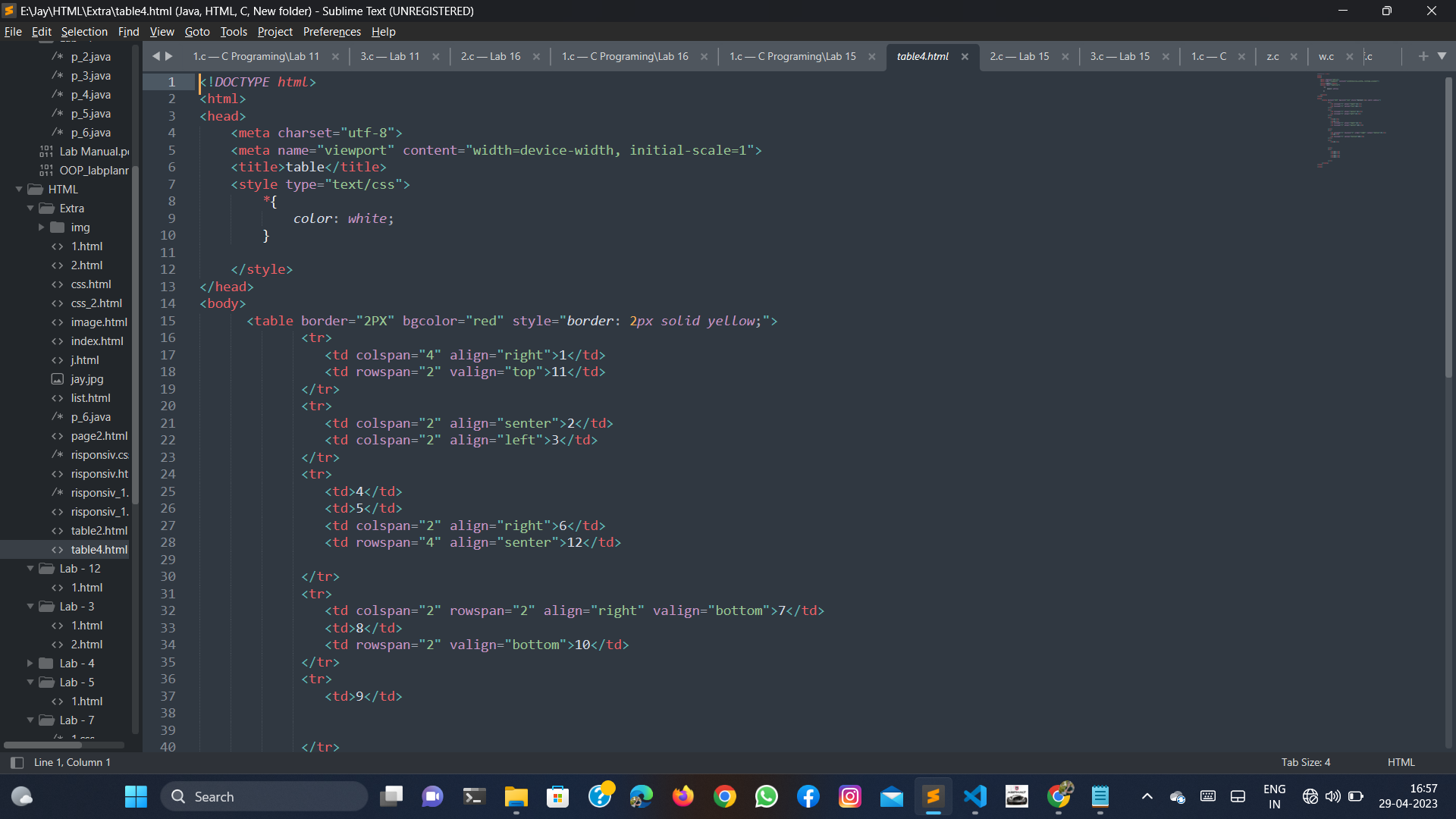Collapse the Lab - 12 folder

[30, 569]
